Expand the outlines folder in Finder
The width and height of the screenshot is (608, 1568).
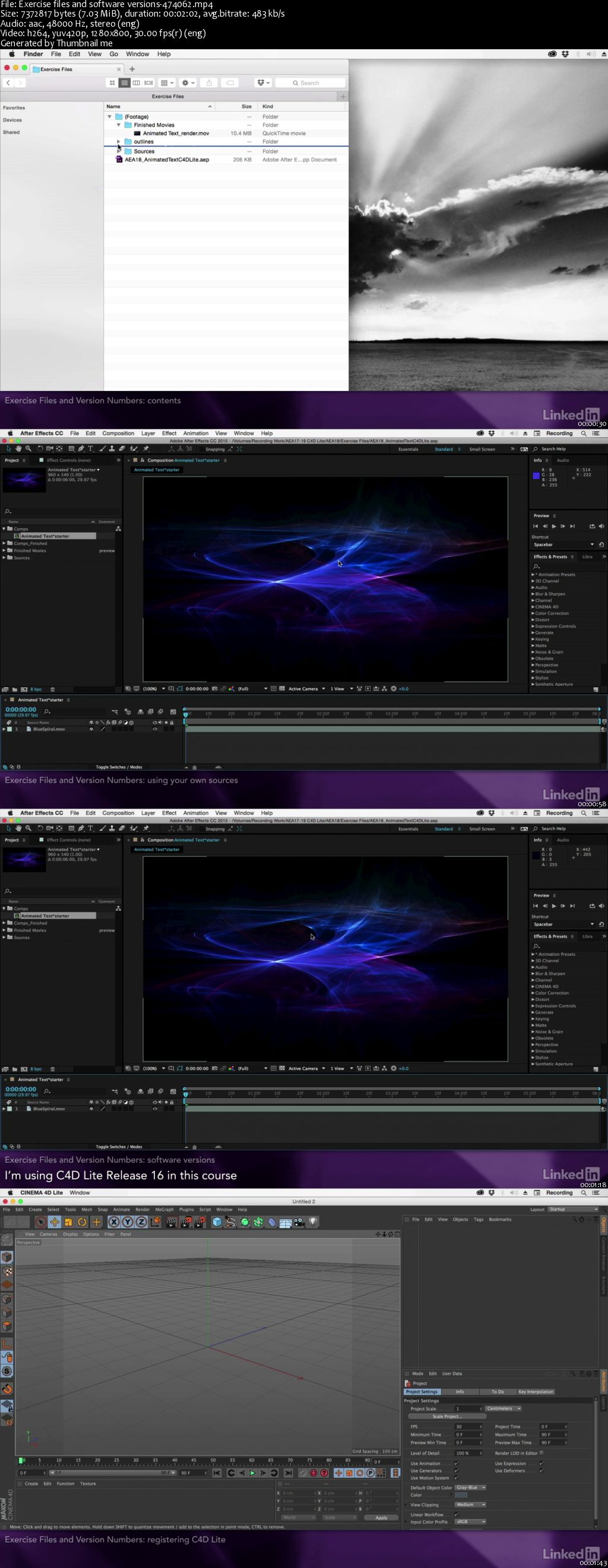(x=119, y=141)
